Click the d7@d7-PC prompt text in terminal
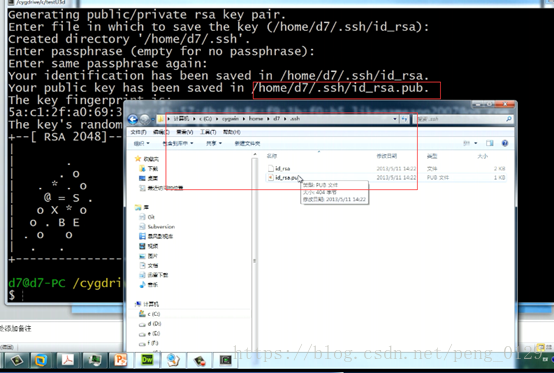 pos(37,283)
